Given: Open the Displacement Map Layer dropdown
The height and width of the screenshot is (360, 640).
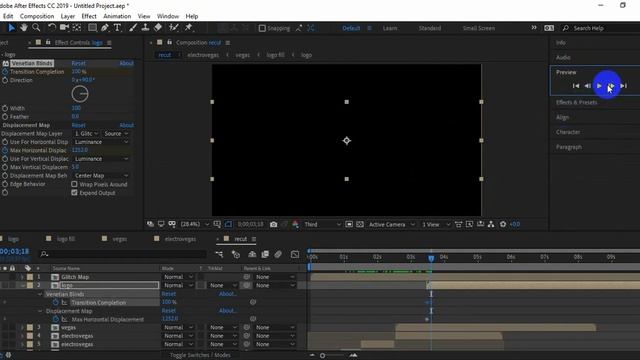Looking at the screenshot, I should tap(86, 133).
